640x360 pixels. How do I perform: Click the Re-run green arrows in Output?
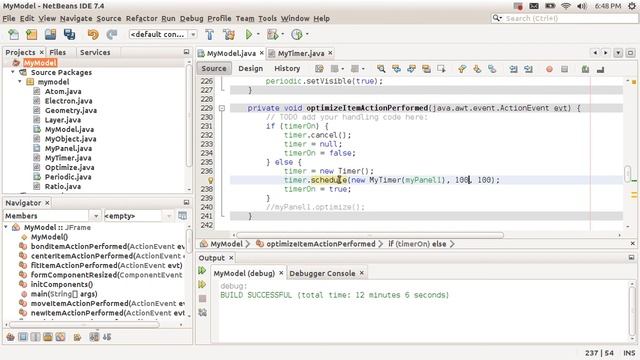click(202, 271)
